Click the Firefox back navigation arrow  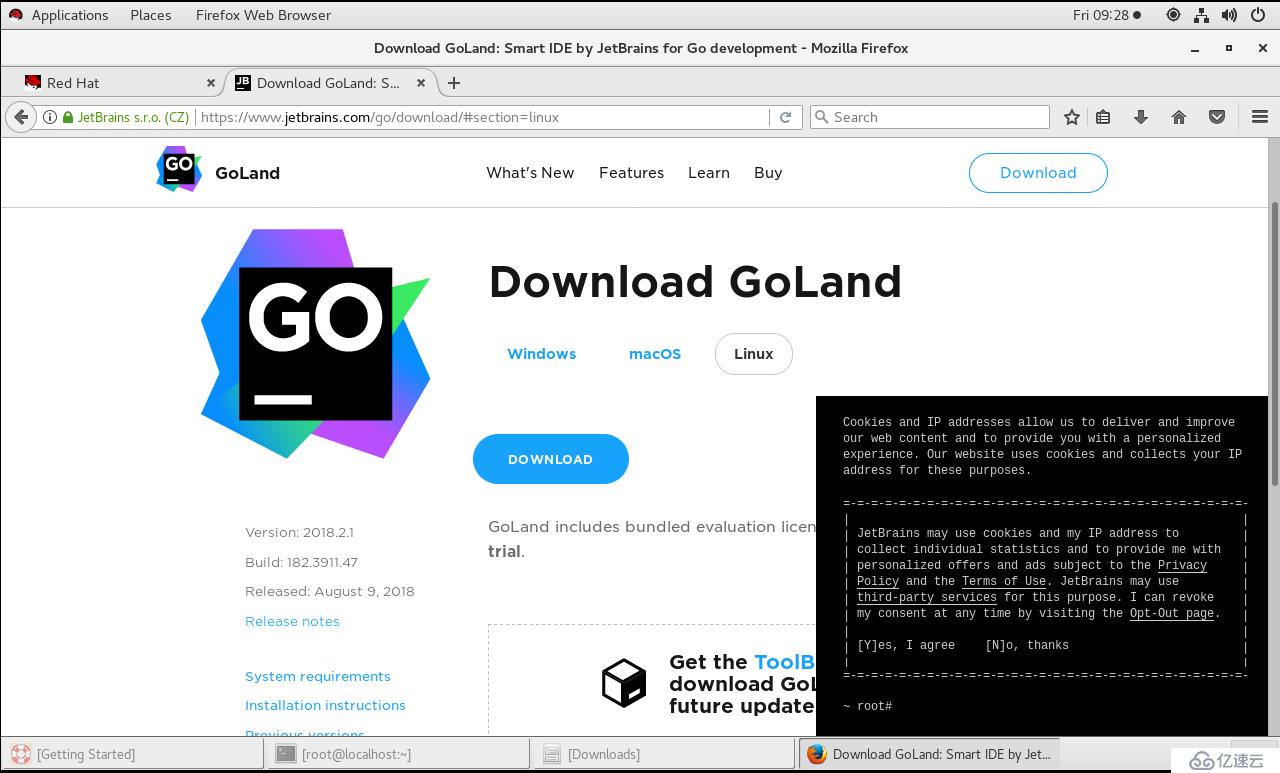coord(21,117)
